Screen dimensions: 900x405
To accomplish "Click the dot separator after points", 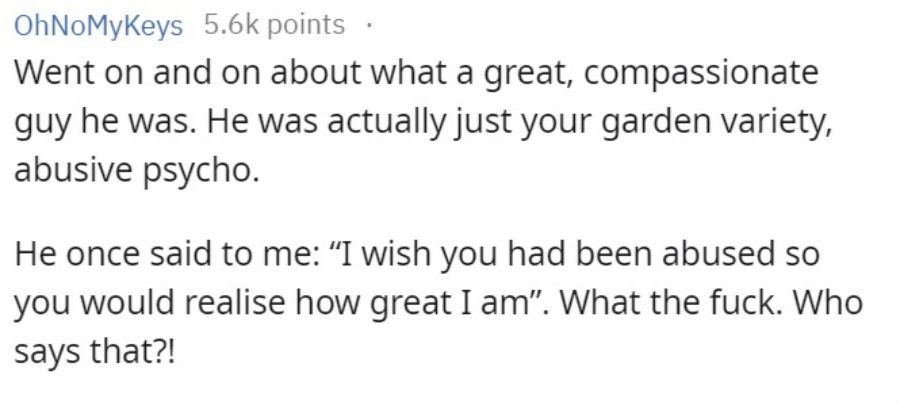I will click(x=368, y=25).
